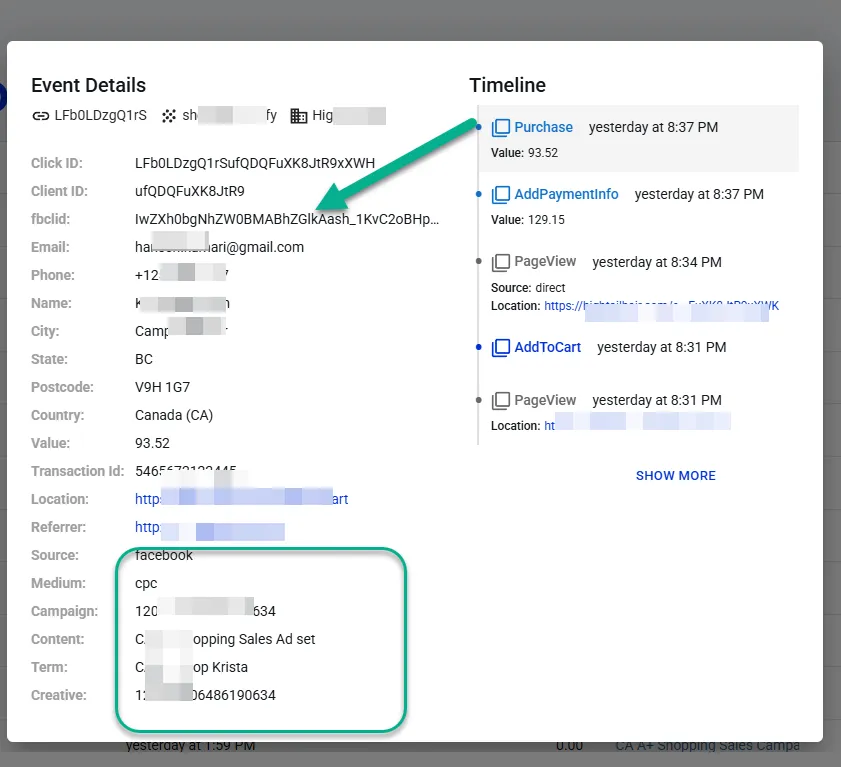The width and height of the screenshot is (841, 767).
Task: Click the Postcode value V9H 1G7
Action: coord(163,387)
